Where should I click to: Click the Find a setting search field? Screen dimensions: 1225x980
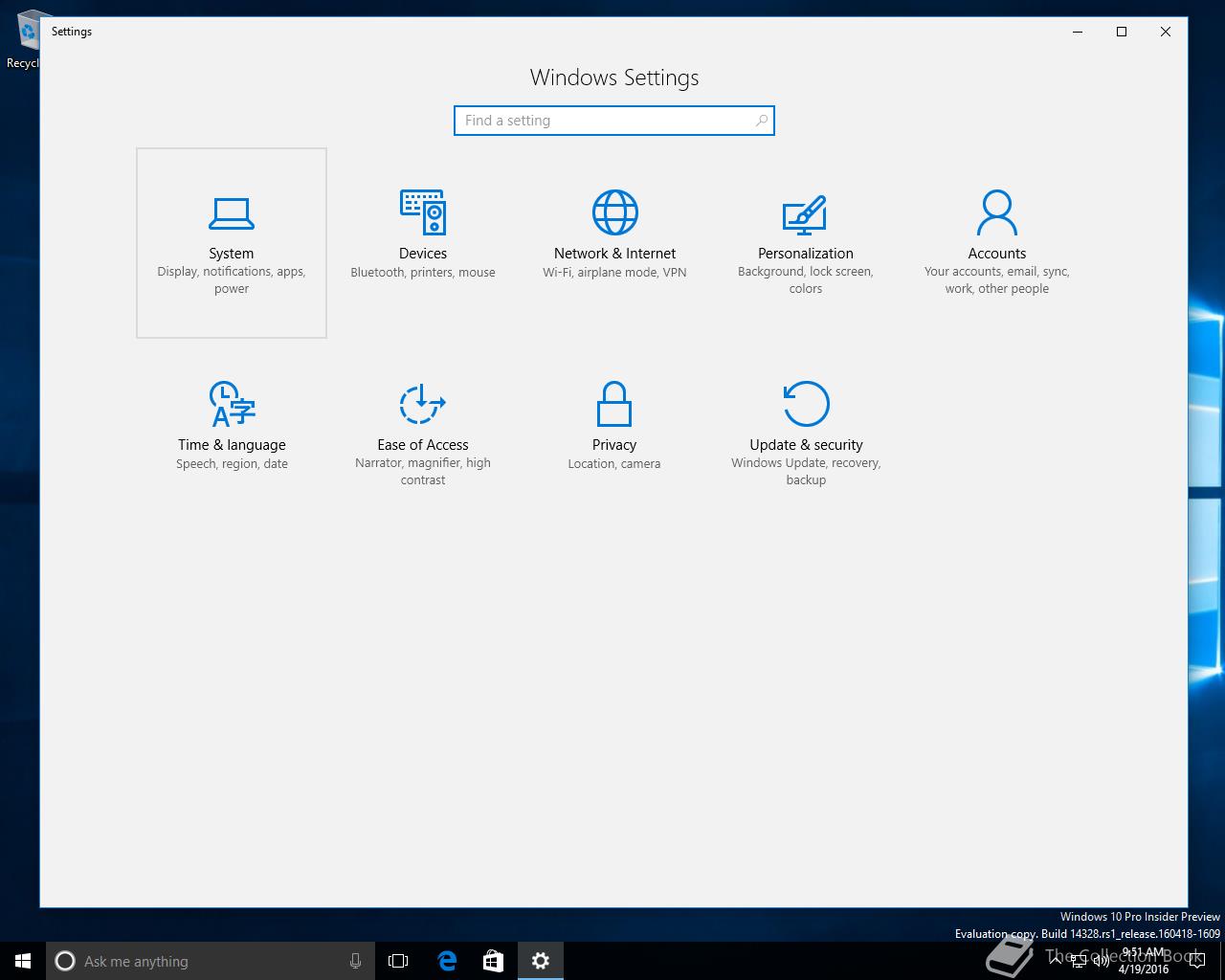coord(614,121)
